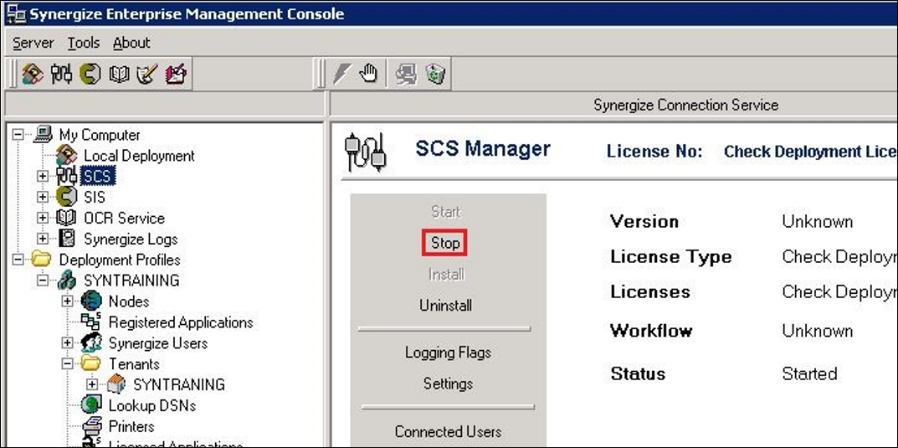Screen dimensions: 898x448
Task: Click the recycle bin toolbar icon
Action: 436,74
